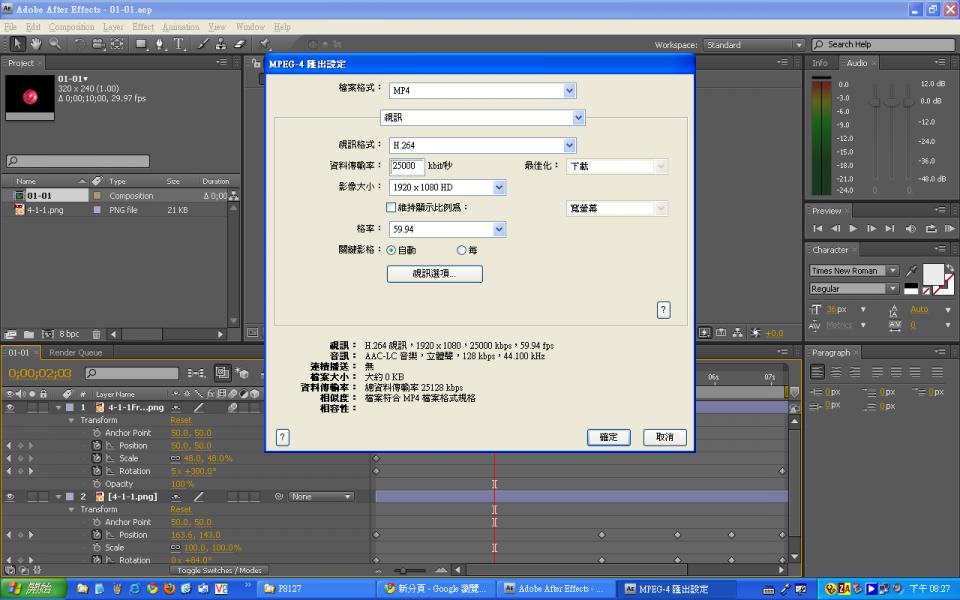Screen dimensions: 960x600
Task: Click the eyedropper in Character panel
Action: 911,271
